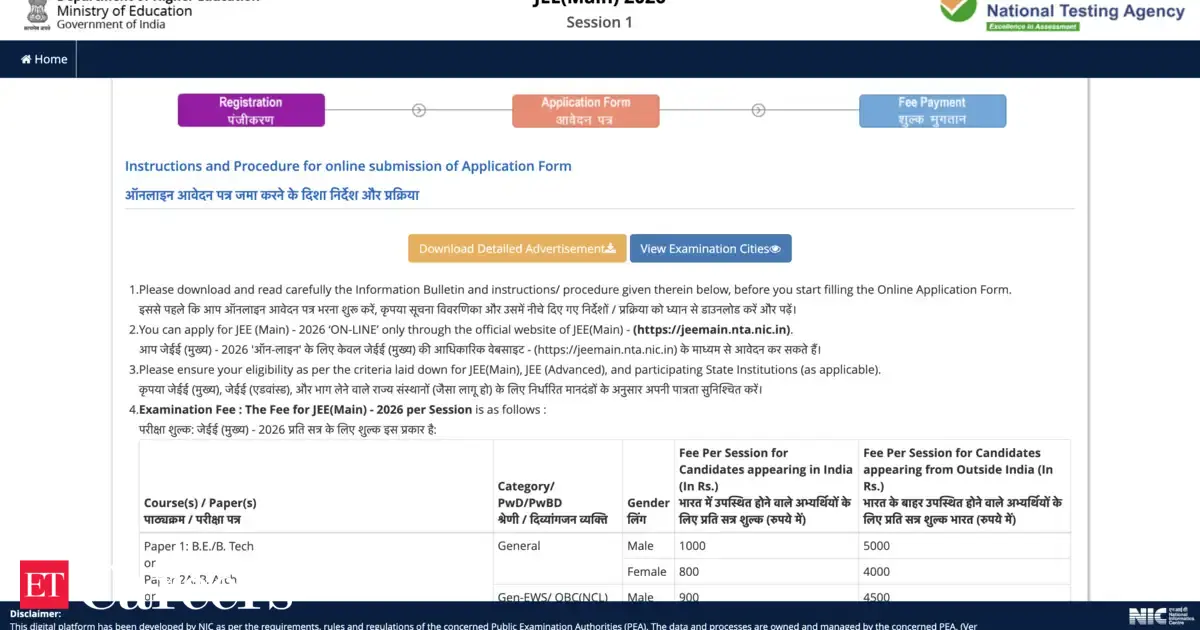The image size is (1200, 630).
Task: Click the NIC logo in the footer
Action: coord(1158,615)
